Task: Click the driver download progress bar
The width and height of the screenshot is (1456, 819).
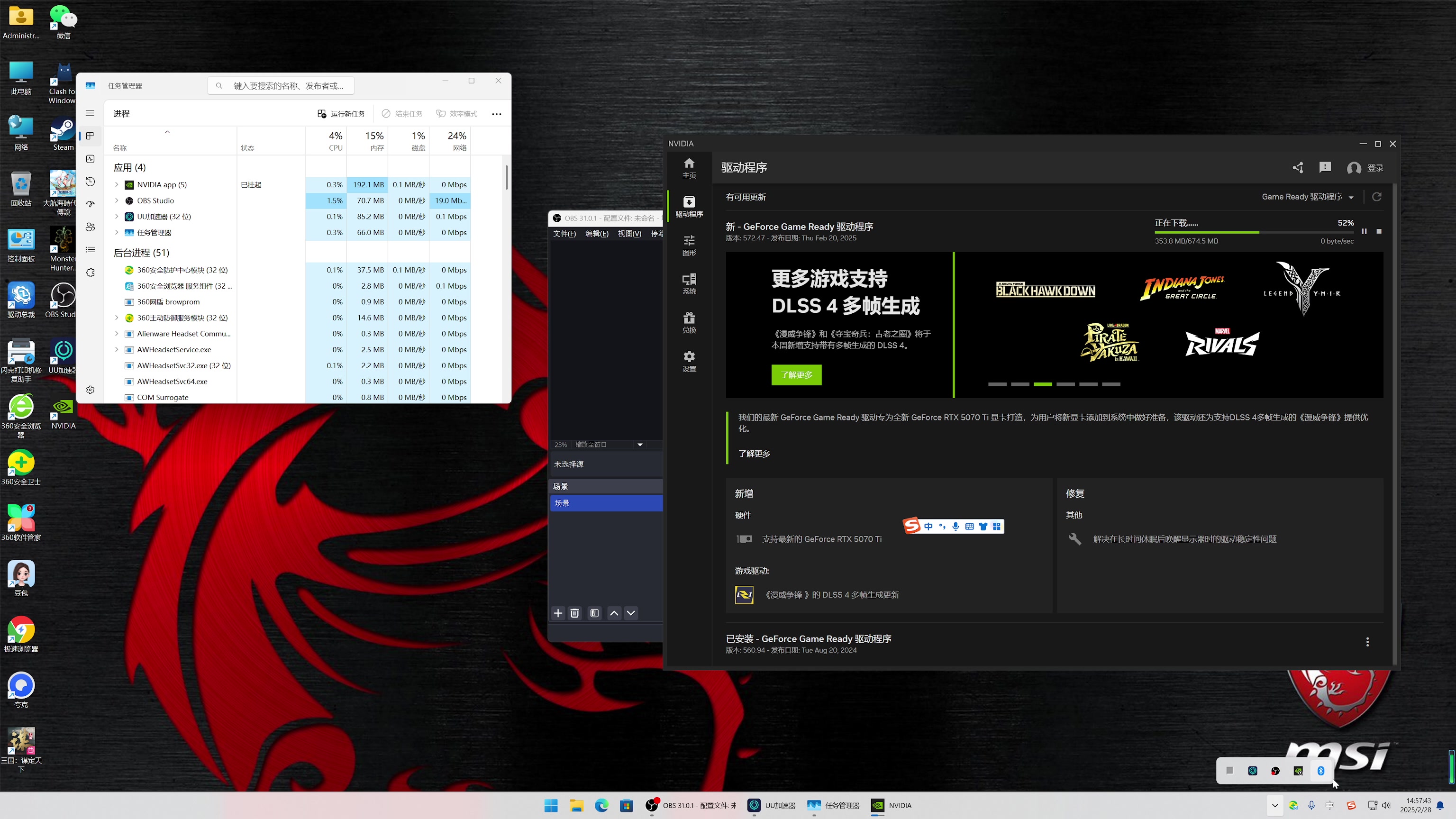Action: [1254, 232]
